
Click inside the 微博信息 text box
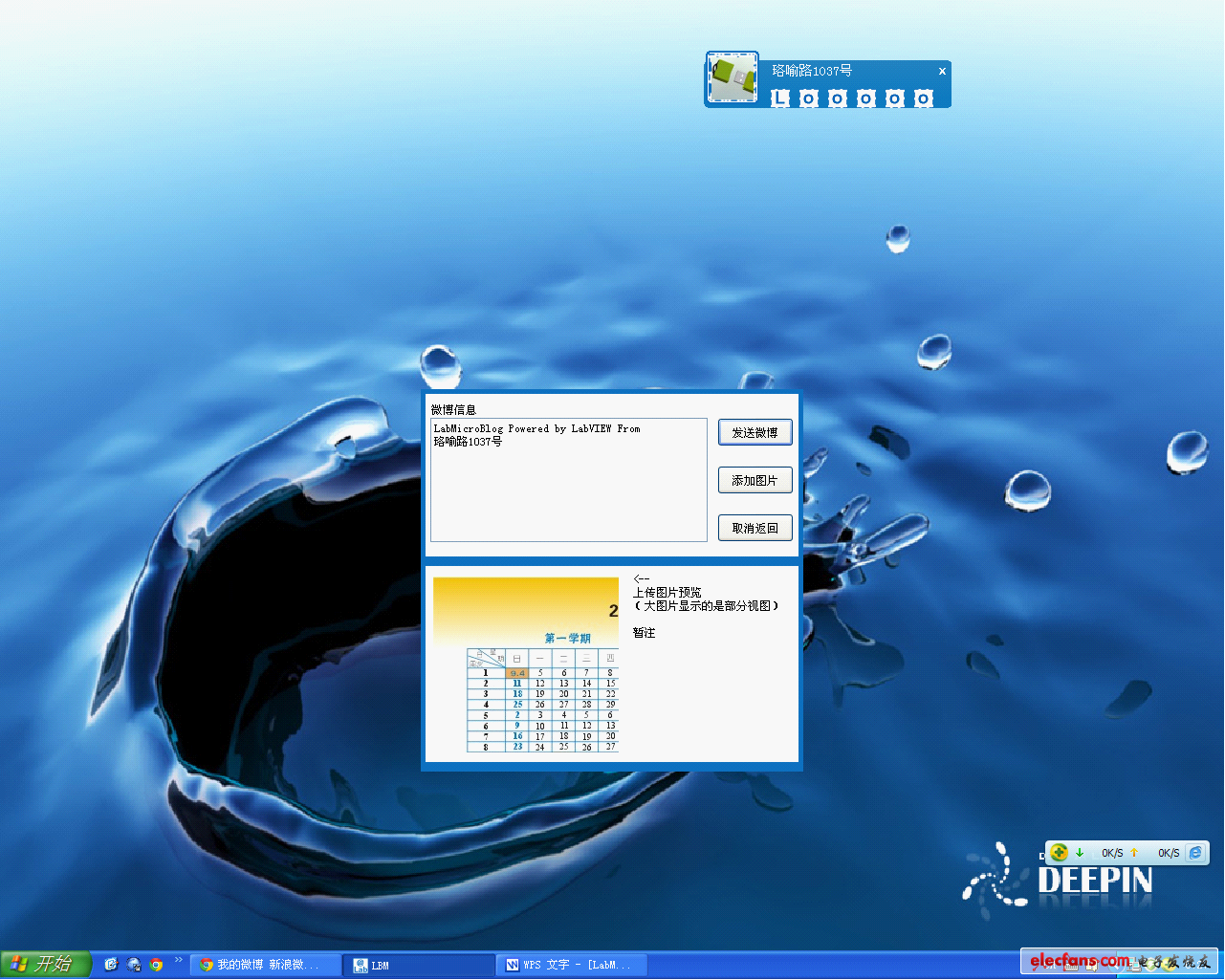569,480
